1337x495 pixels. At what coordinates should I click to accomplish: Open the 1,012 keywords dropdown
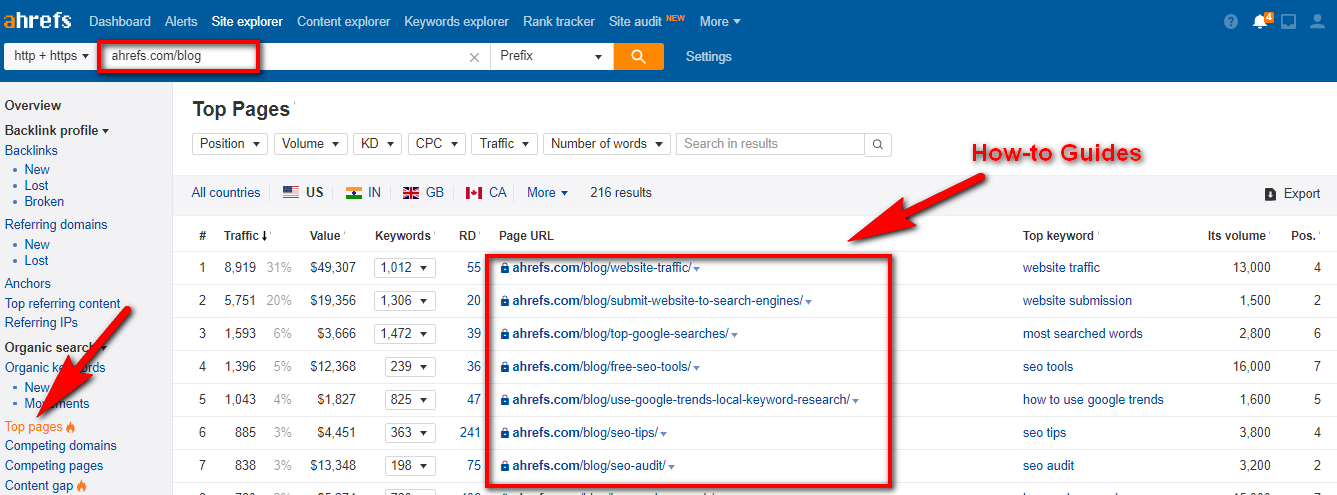pos(405,268)
